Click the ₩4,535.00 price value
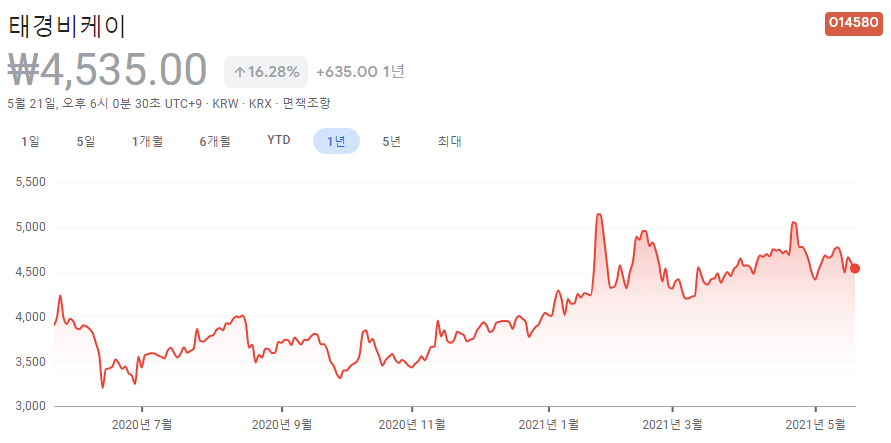The width and height of the screenshot is (891, 443). pos(107,70)
